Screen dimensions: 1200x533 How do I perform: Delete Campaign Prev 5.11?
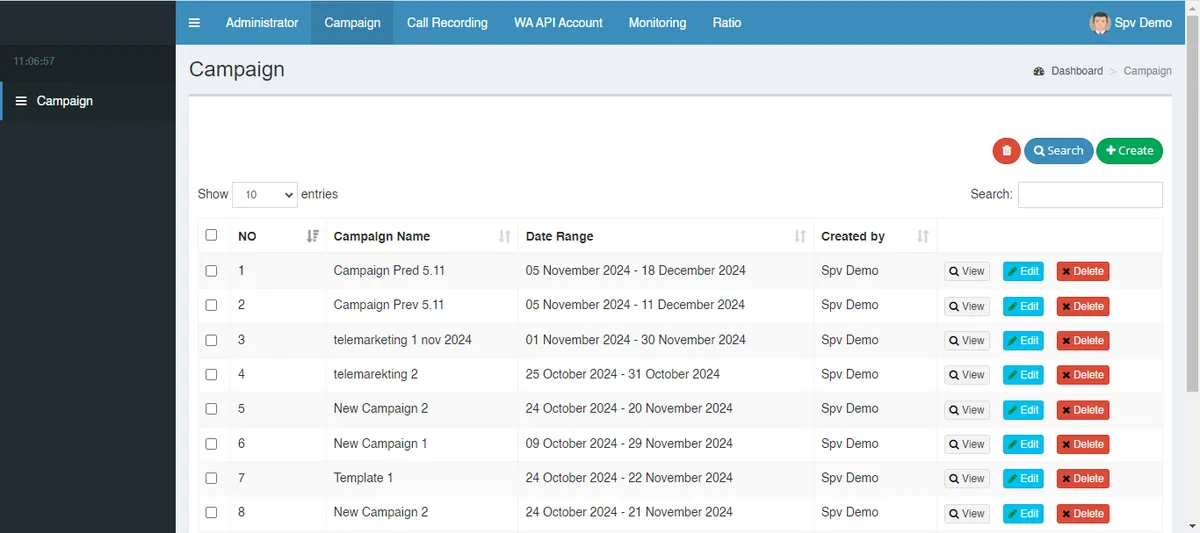1083,306
